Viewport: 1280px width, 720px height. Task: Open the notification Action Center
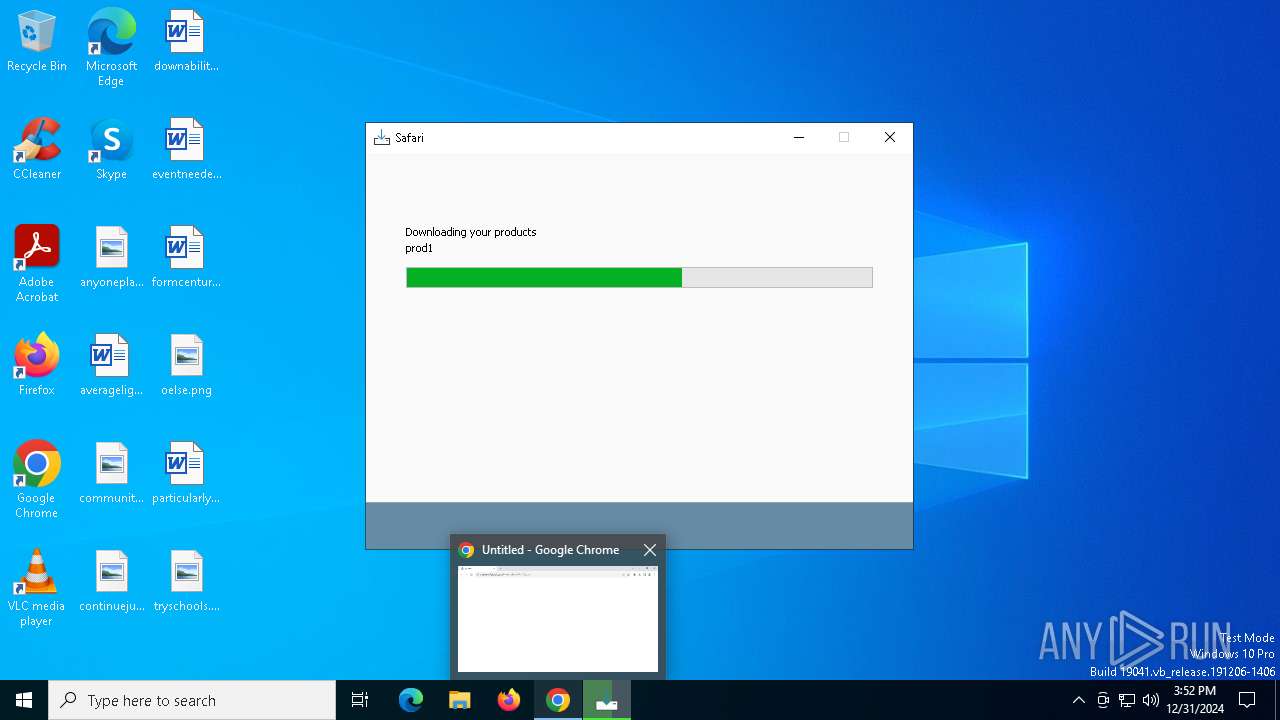[1247, 700]
